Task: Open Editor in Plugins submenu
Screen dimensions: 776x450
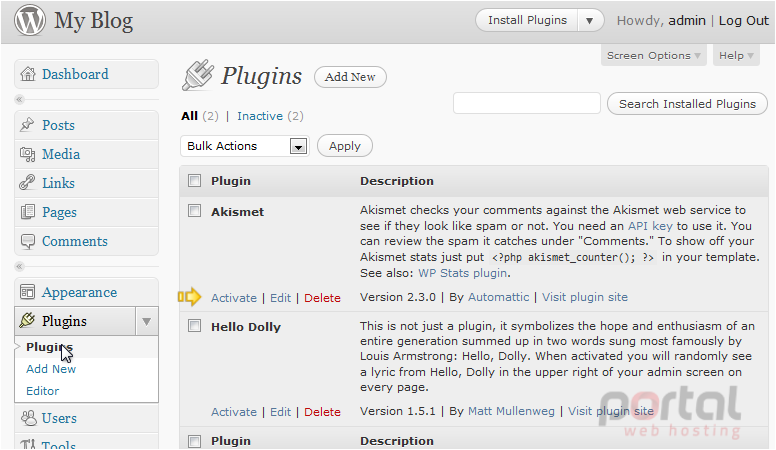Action: pos(43,391)
